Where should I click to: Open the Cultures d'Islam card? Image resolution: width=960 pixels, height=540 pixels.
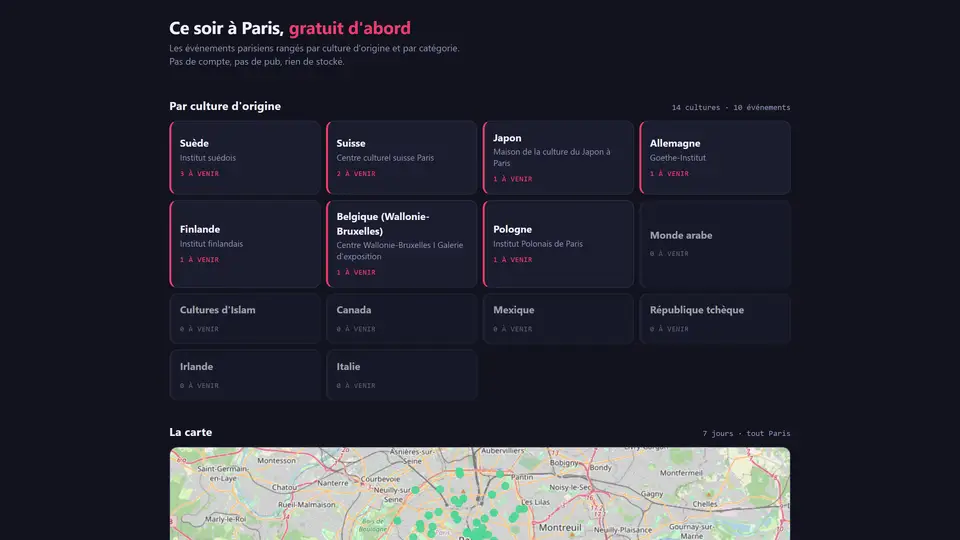click(245, 318)
